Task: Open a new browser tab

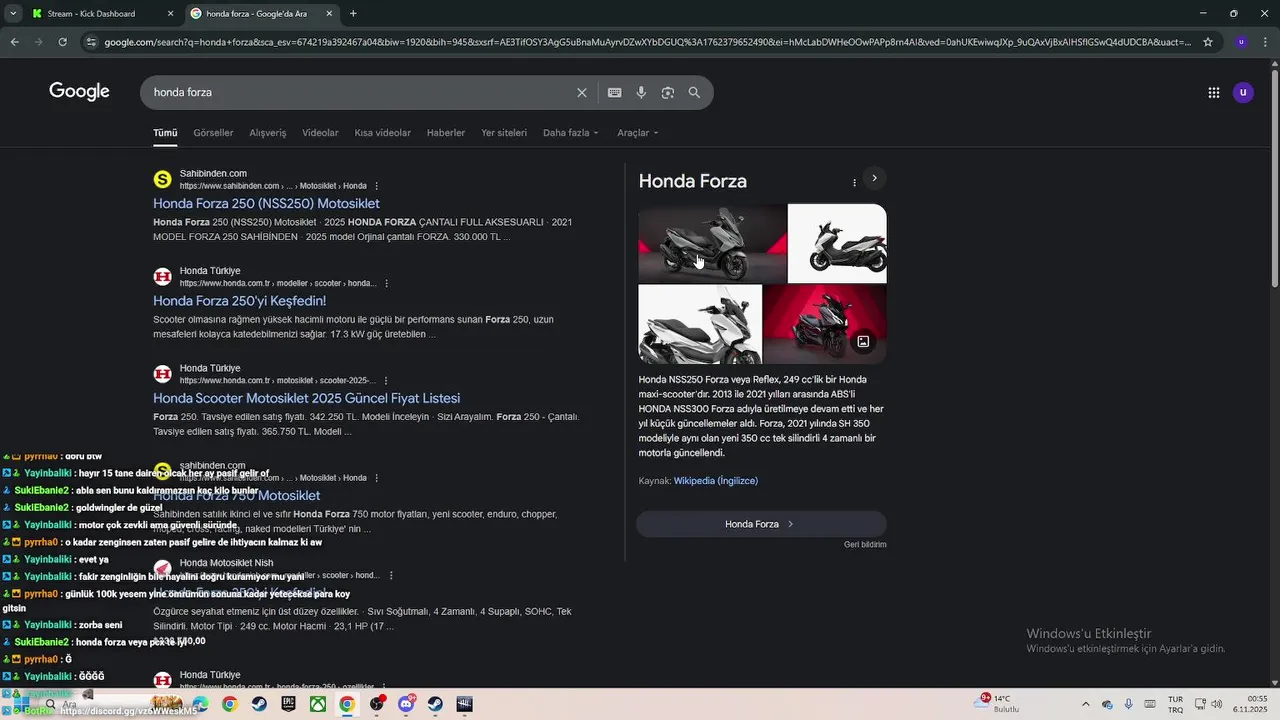Action: [x=353, y=13]
